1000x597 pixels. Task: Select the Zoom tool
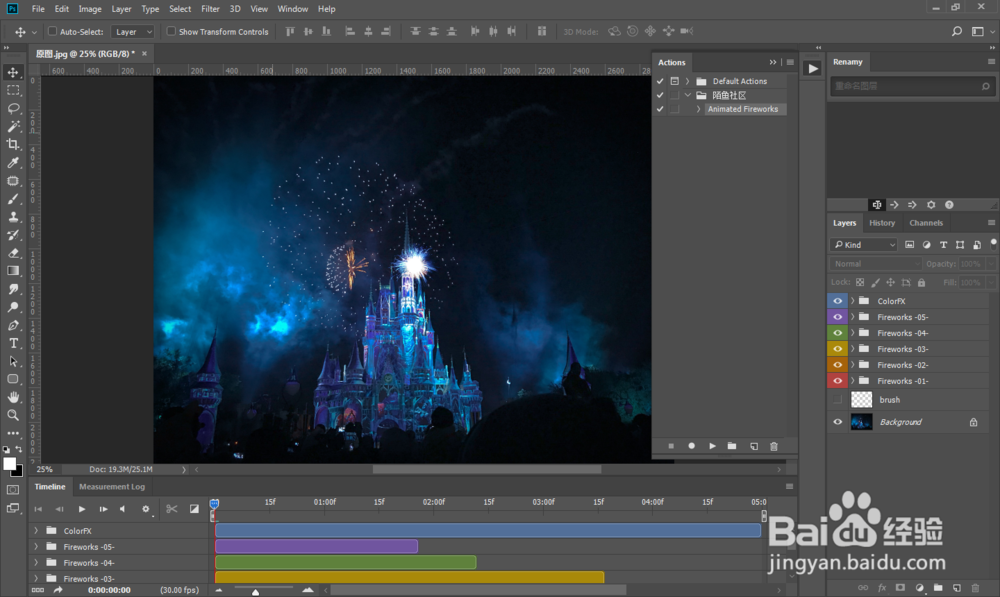14,415
